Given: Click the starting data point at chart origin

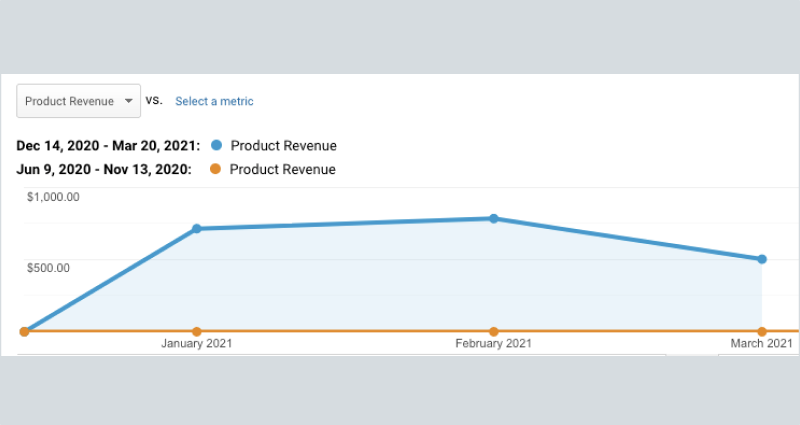Looking at the screenshot, I should click(x=24, y=331).
